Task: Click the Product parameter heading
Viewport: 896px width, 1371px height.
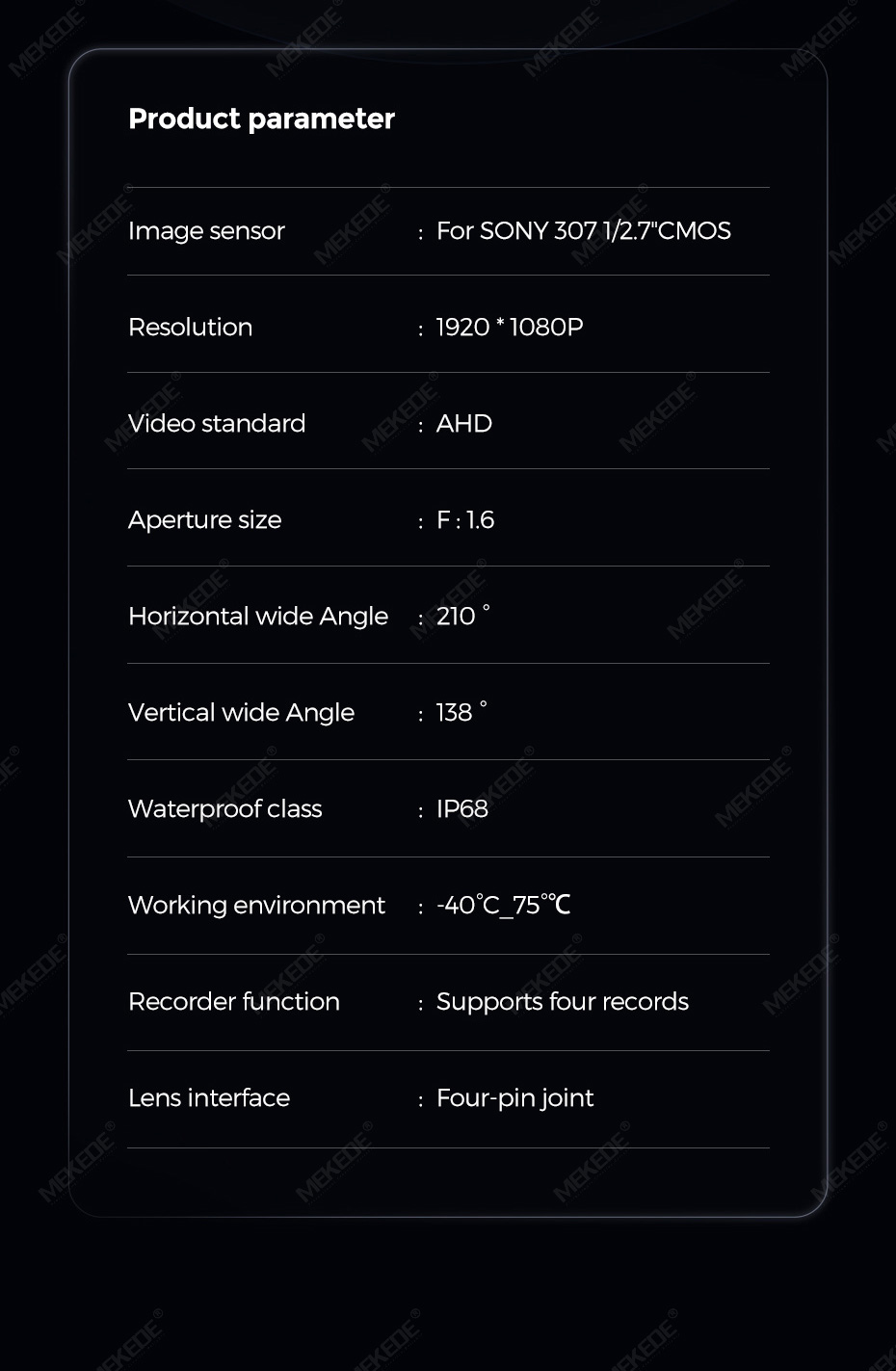Action: click(261, 119)
